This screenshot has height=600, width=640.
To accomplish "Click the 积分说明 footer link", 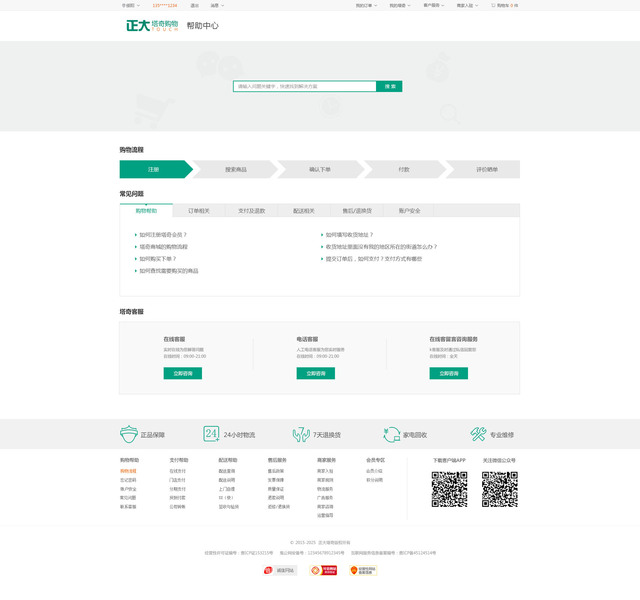I will (374, 480).
